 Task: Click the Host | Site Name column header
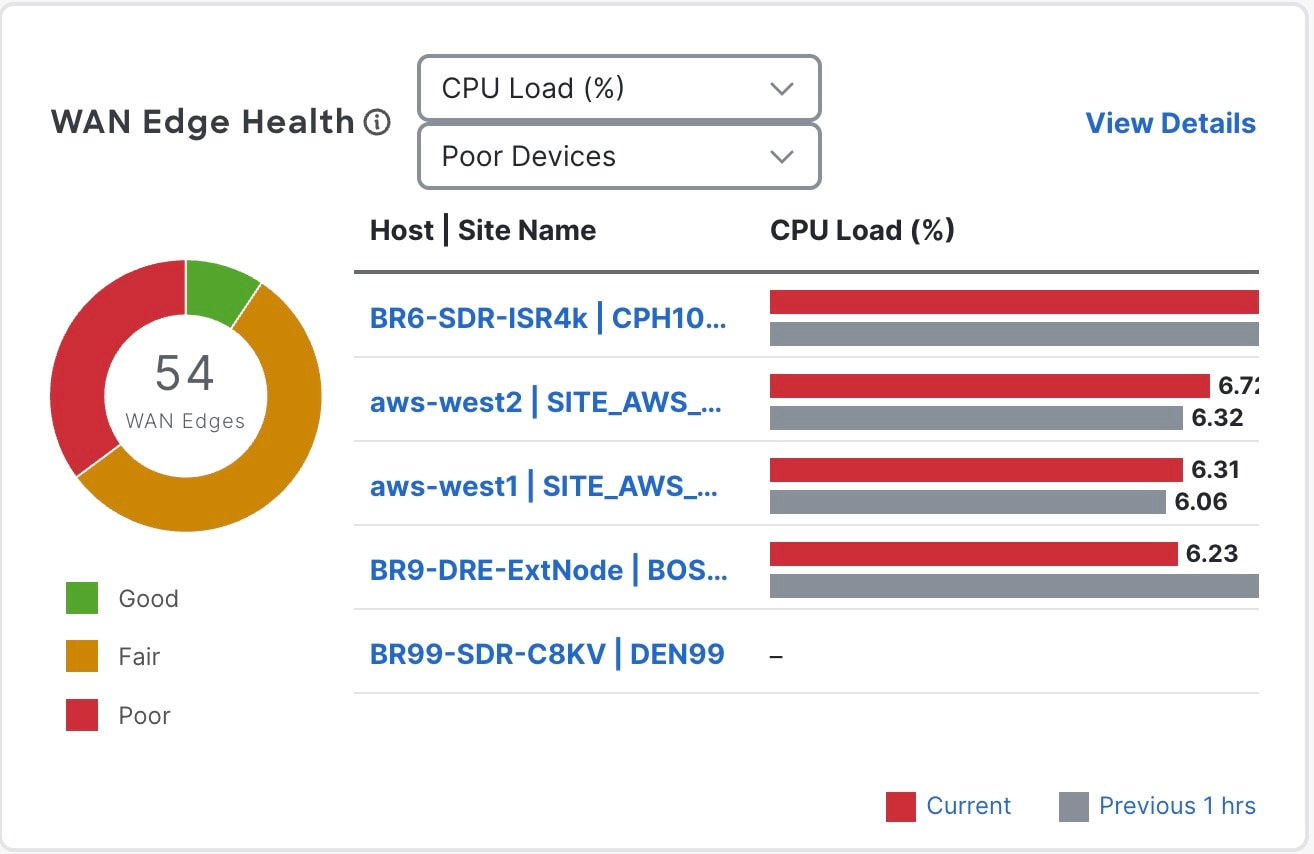tap(483, 231)
